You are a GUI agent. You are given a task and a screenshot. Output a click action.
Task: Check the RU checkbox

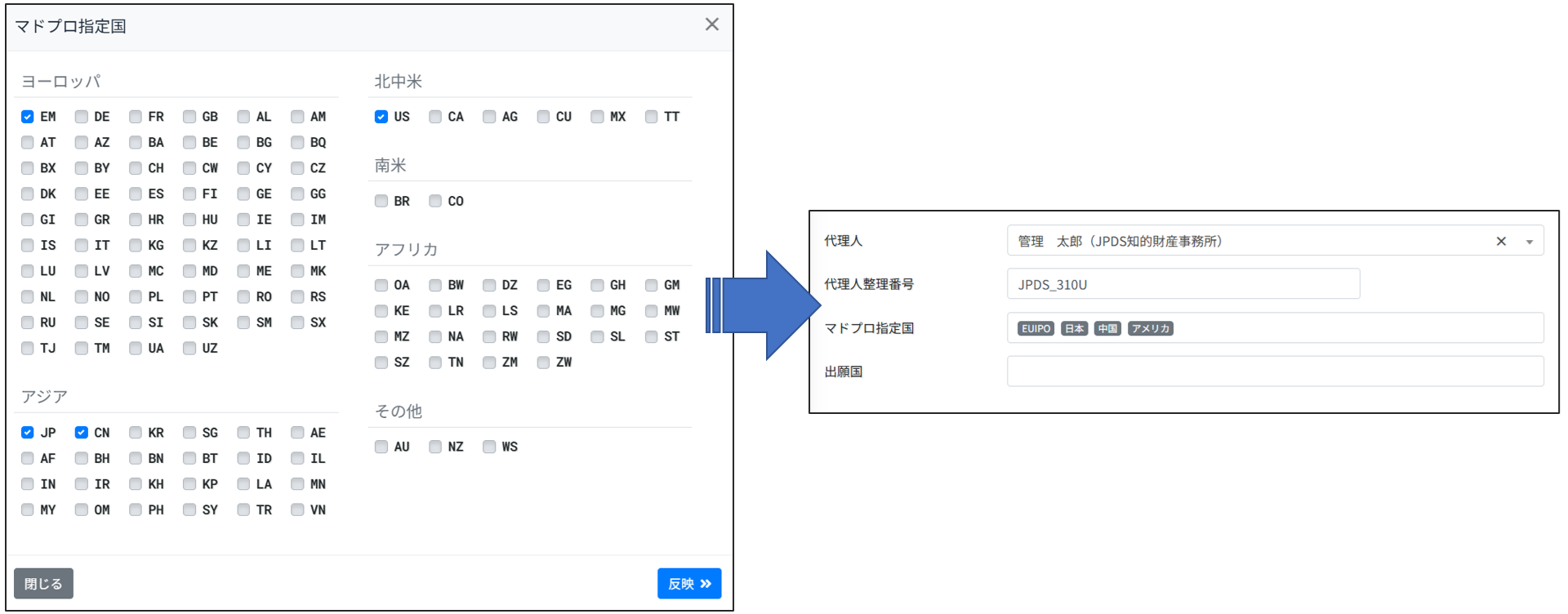pos(28,323)
